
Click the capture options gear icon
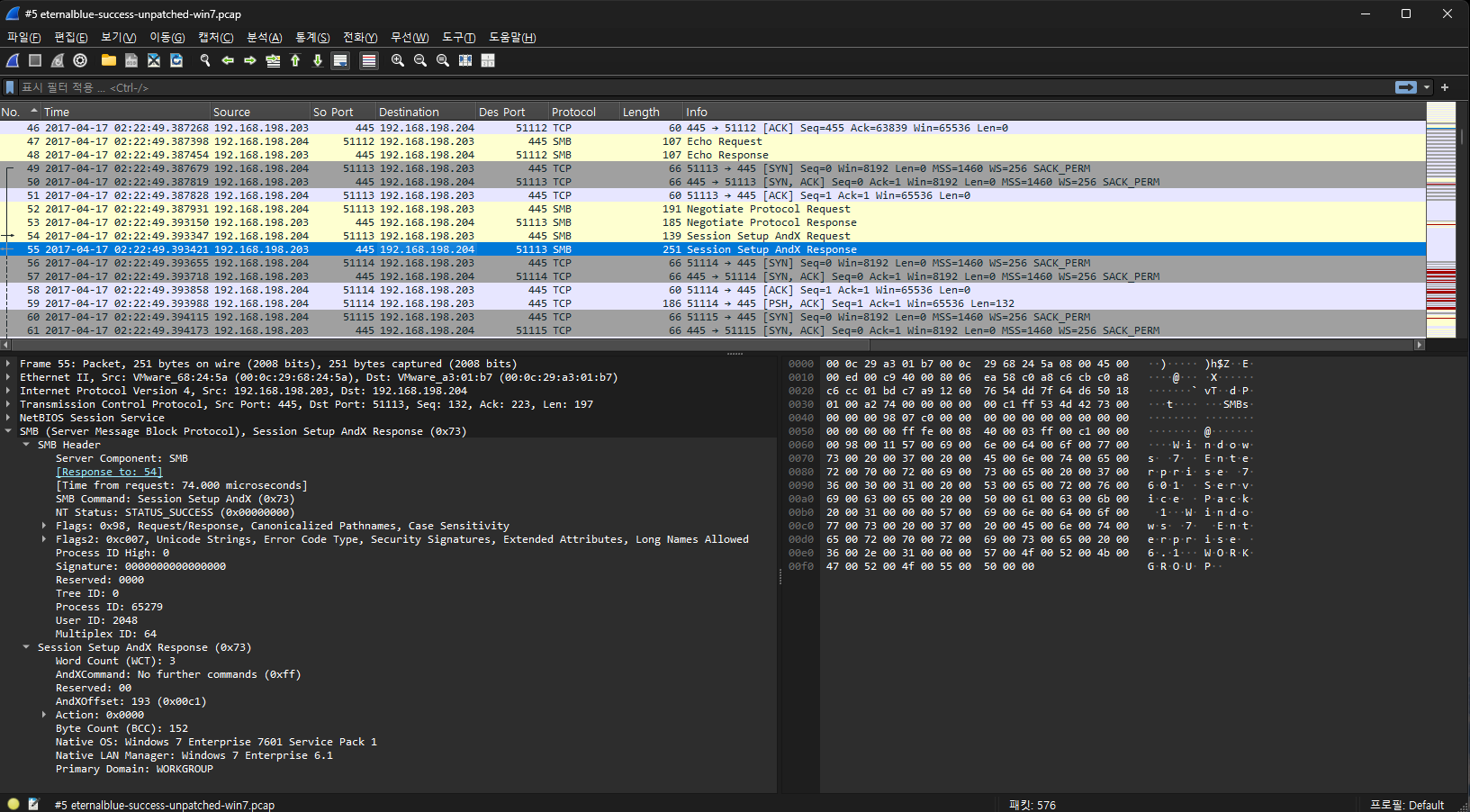[x=80, y=60]
